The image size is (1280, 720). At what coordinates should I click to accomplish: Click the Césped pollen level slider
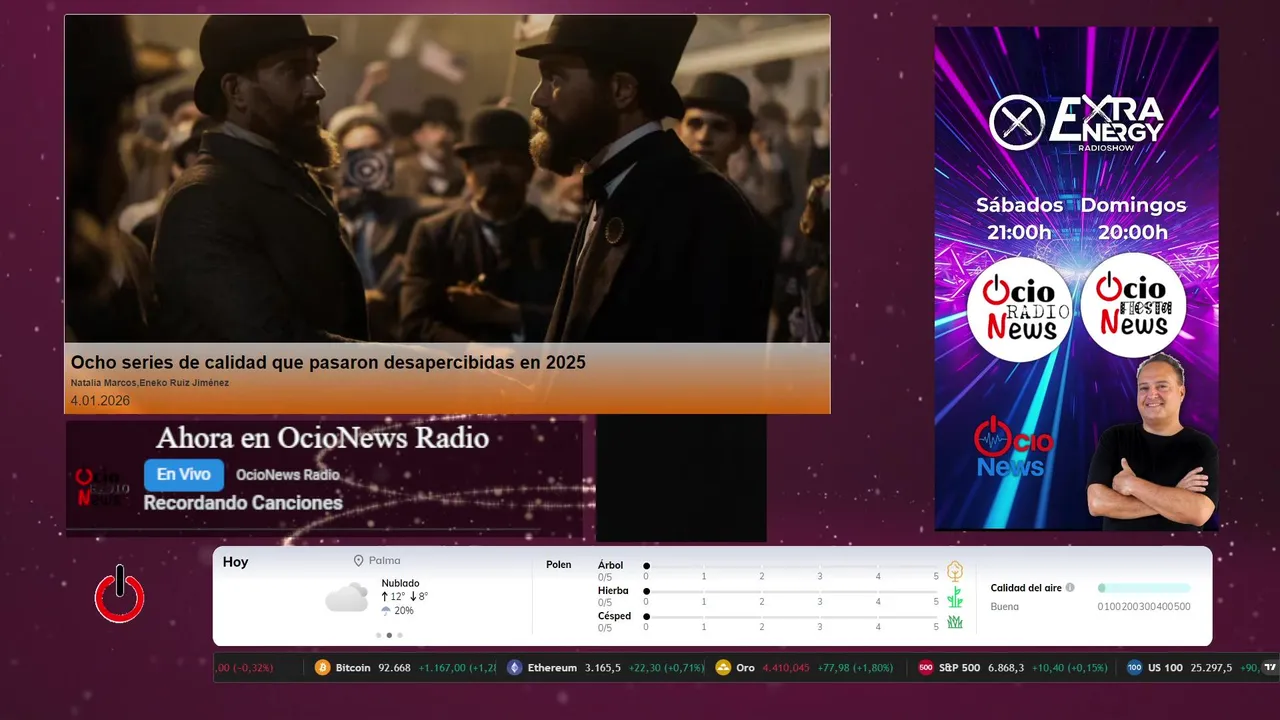tap(792, 617)
